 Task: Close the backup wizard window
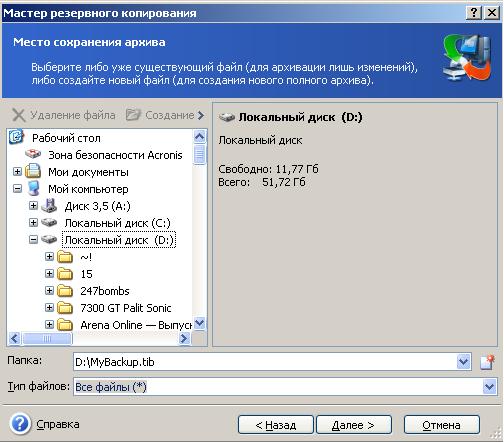coord(491,13)
